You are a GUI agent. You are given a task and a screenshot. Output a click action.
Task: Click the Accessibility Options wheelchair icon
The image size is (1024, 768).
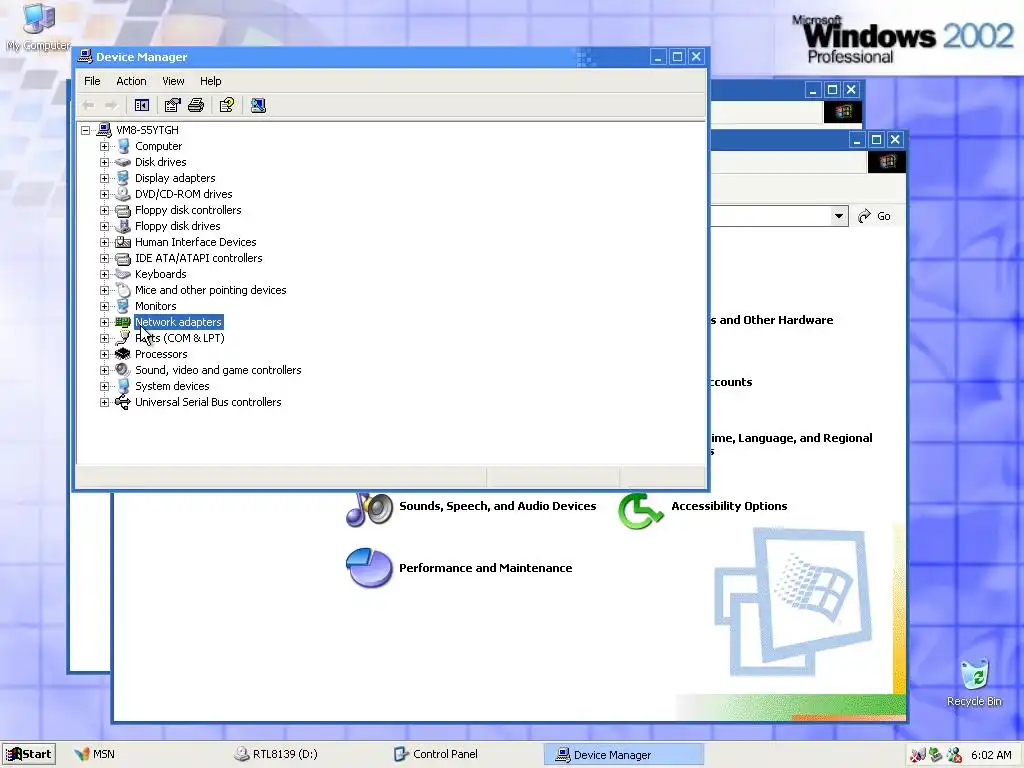tap(641, 511)
